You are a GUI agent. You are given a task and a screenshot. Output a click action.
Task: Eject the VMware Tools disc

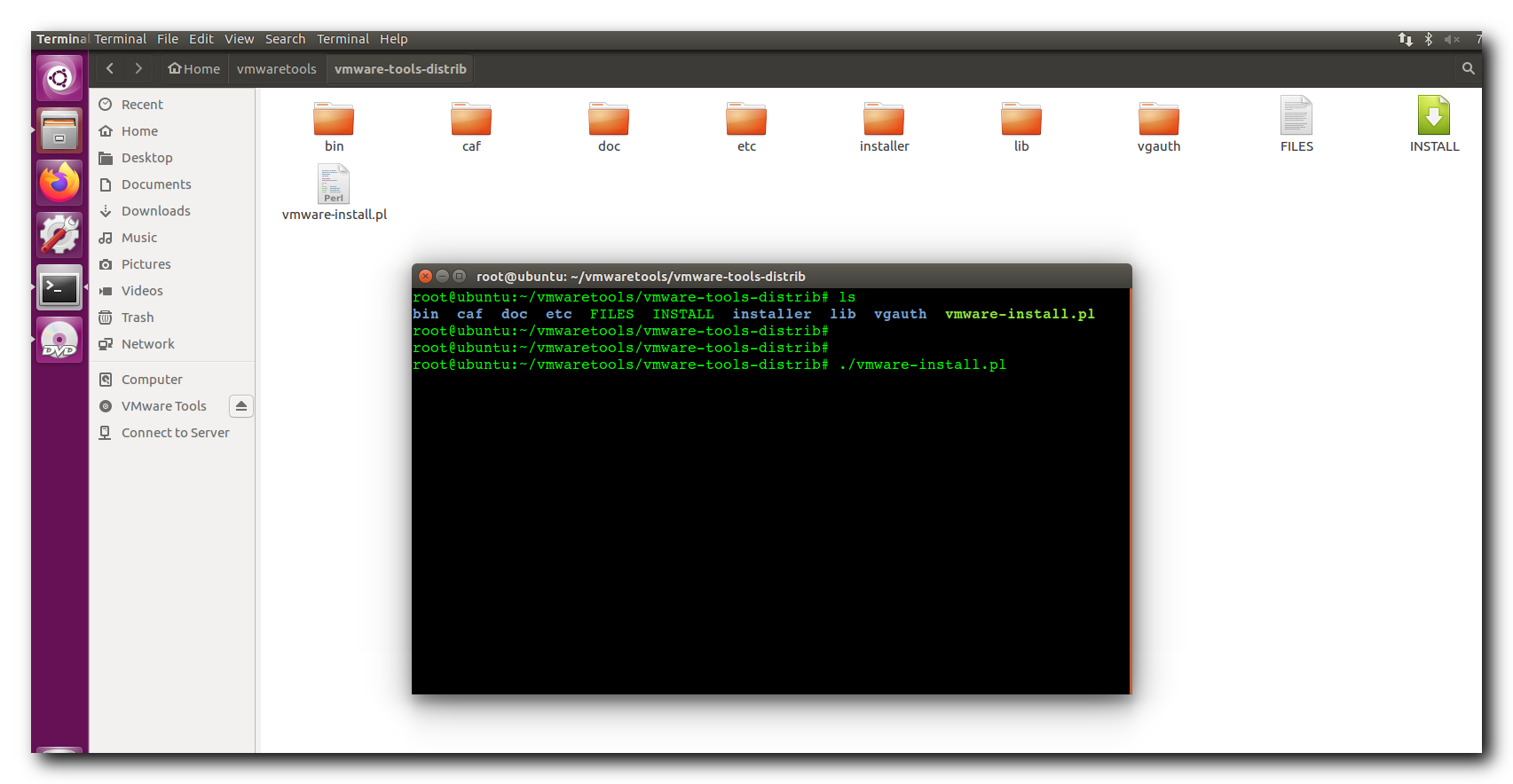(x=240, y=406)
